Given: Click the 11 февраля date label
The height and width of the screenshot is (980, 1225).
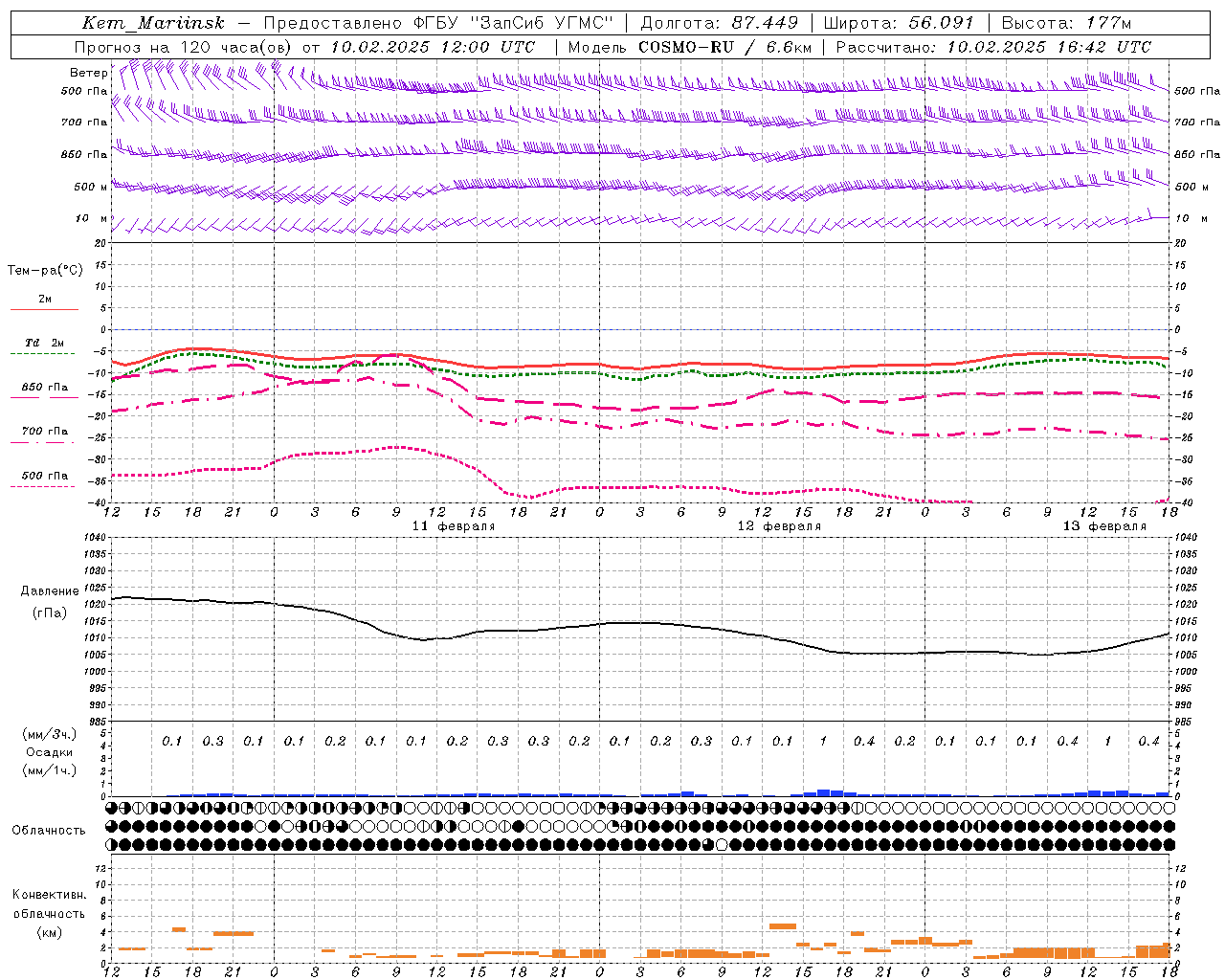Looking at the screenshot, I should click(x=454, y=526).
